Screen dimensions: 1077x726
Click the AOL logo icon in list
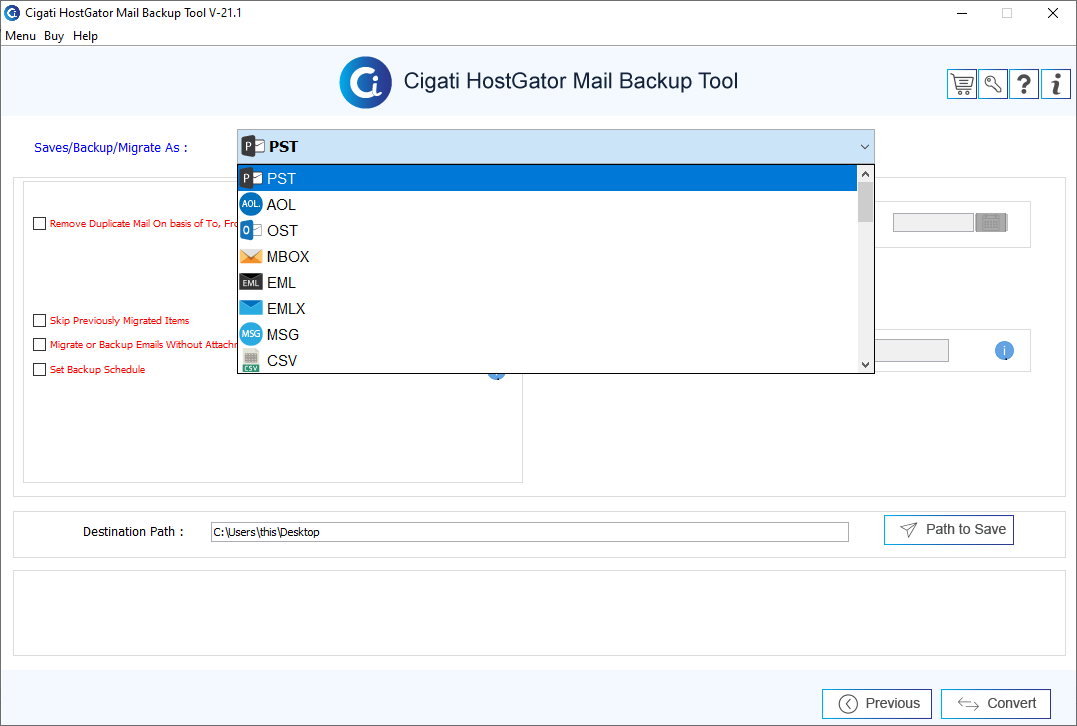tap(251, 204)
